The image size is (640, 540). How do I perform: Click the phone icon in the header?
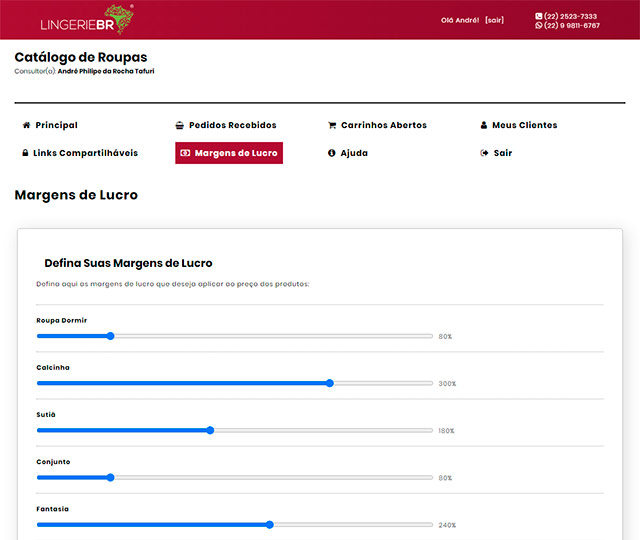click(x=539, y=16)
